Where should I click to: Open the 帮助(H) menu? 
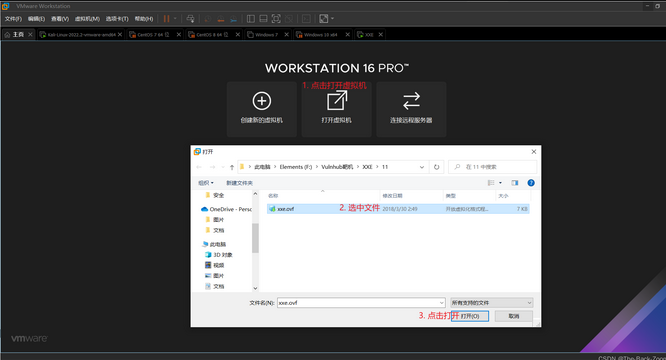point(144,19)
